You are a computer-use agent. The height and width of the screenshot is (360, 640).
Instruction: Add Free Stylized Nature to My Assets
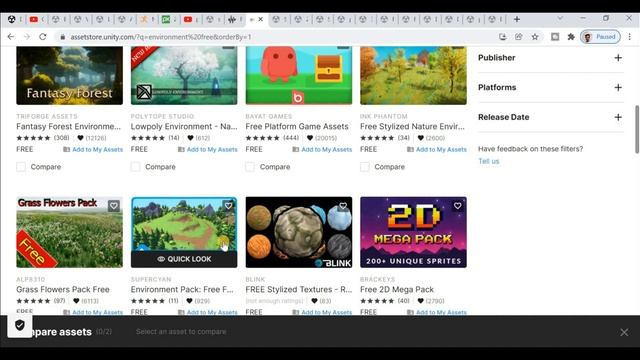(x=437, y=149)
